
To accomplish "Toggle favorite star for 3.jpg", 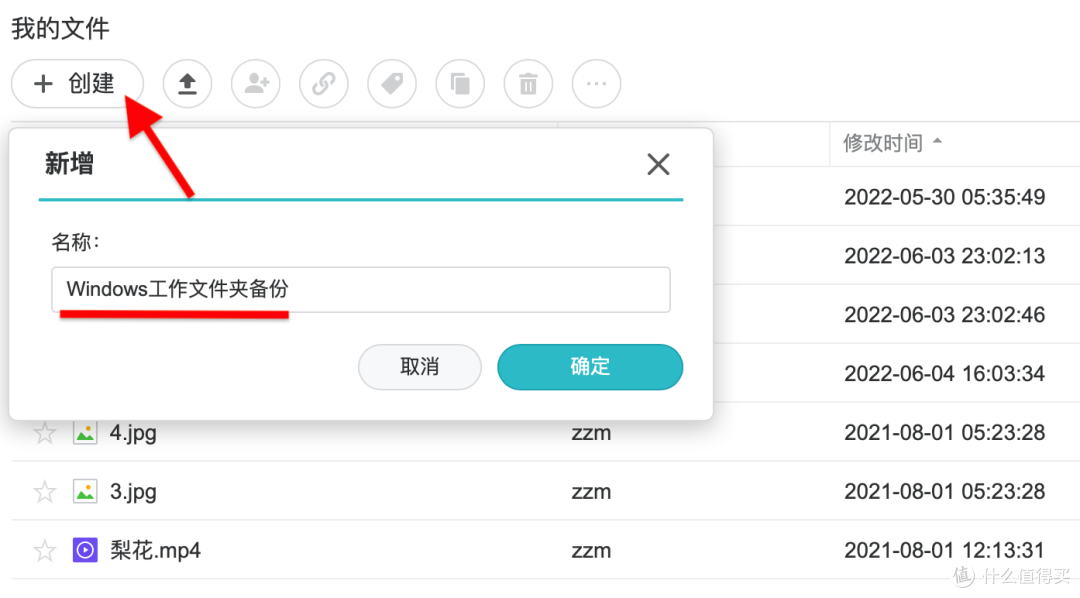I will 44,491.
